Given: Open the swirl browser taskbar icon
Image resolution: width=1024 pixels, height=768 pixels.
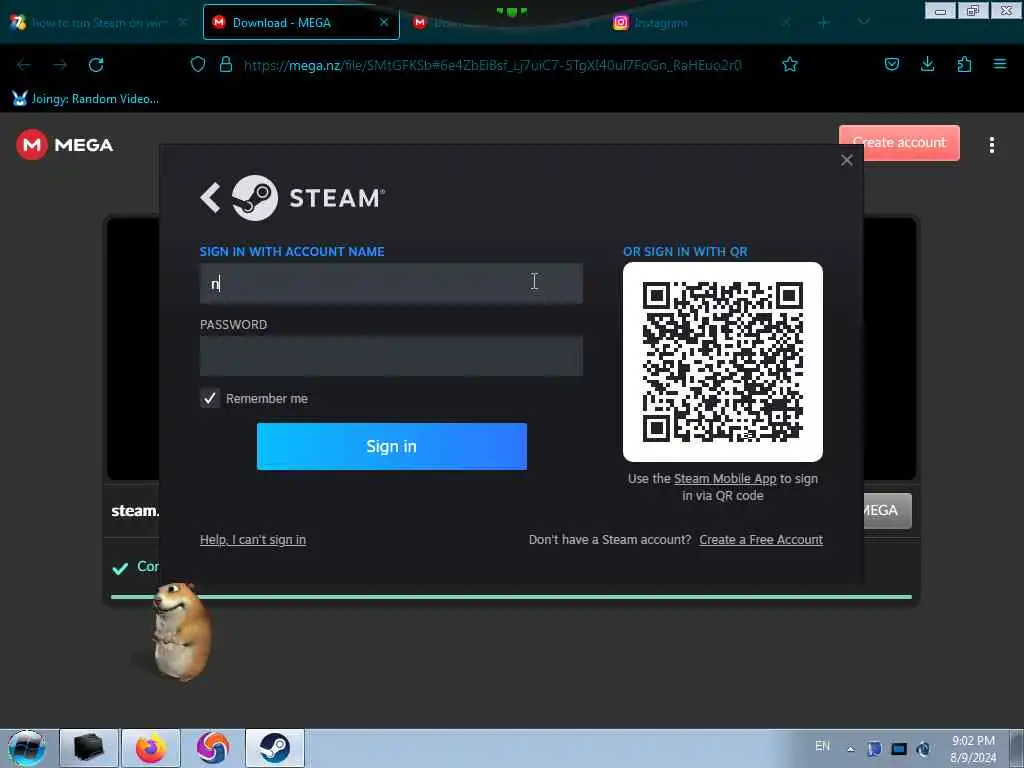Looking at the screenshot, I should pos(213,748).
